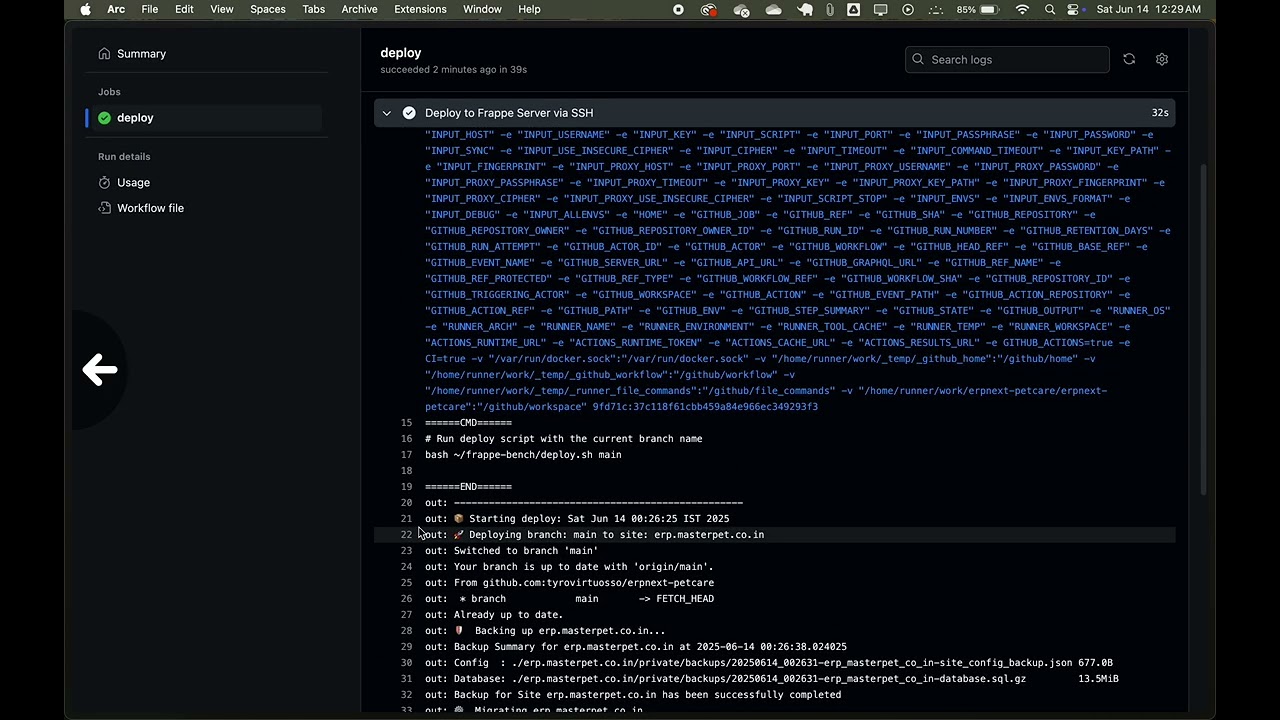This screenshot has height=720, width=1280.
Task: Click the green success icon beside deploy job
Action: click(x=104, y=118)
